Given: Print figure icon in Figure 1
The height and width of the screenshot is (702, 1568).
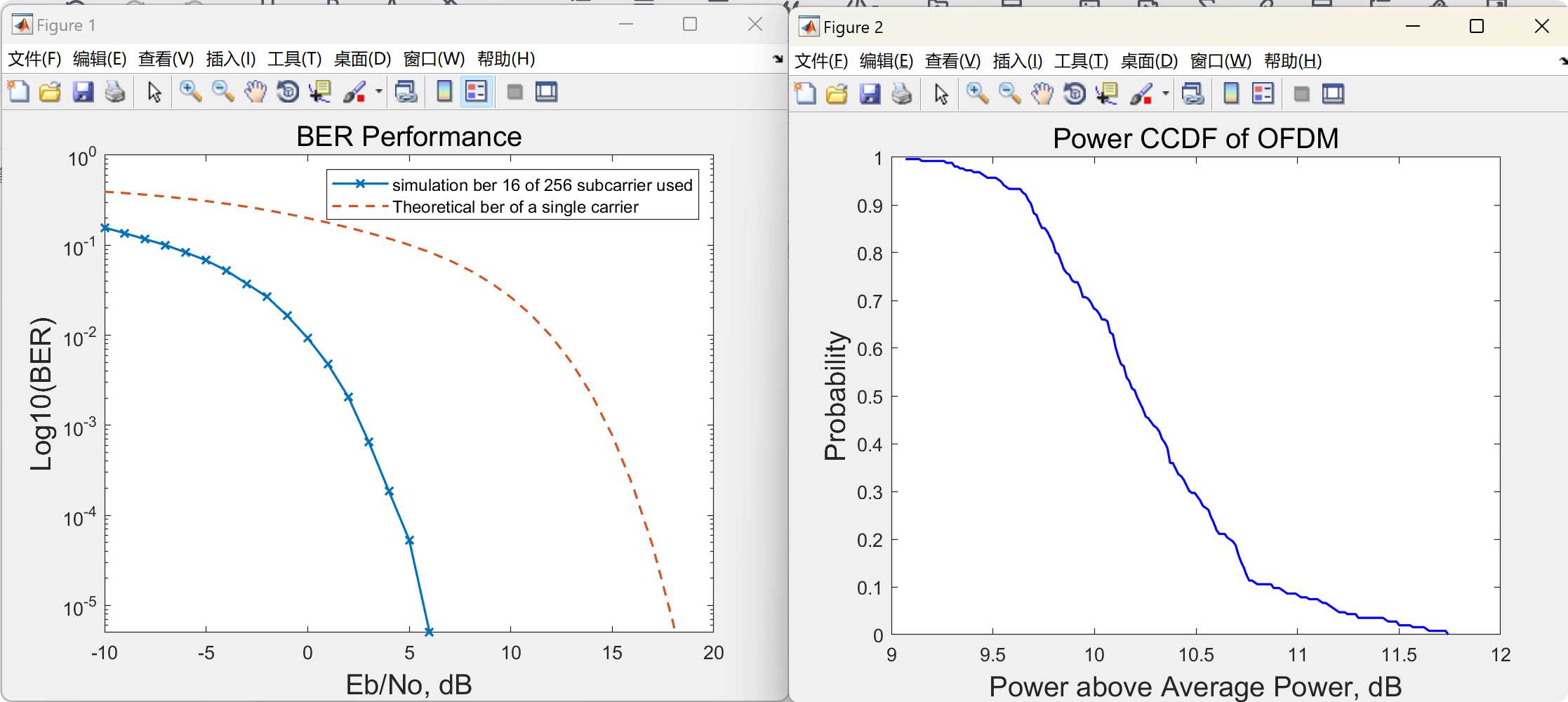Looking at the screenshot, I should (115, 92).
